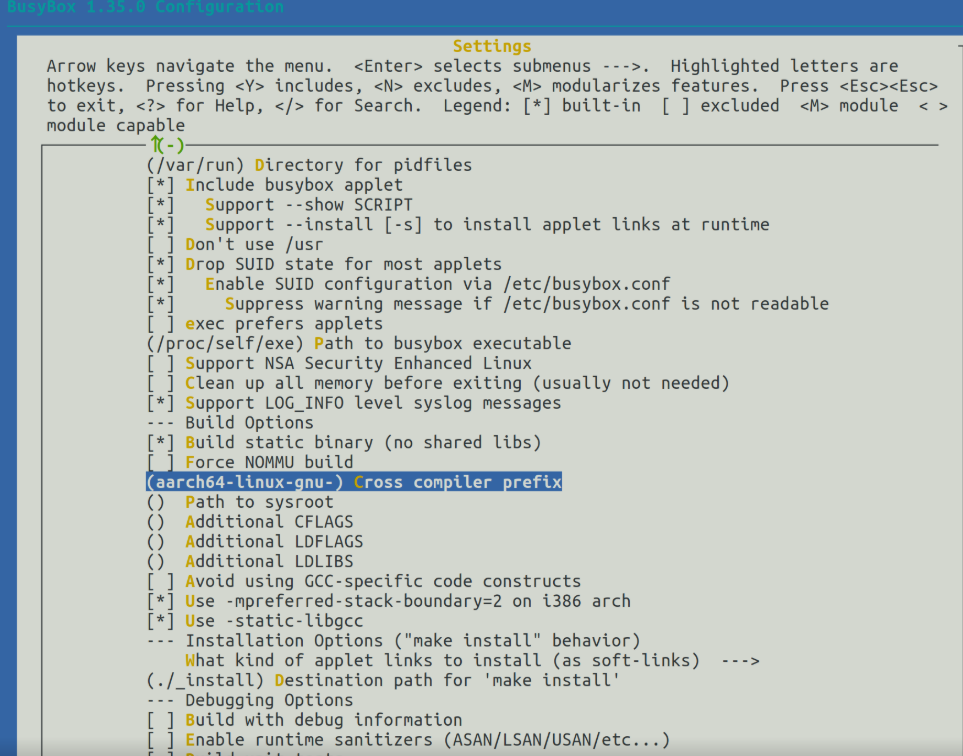Toggle Suppress warning message if busybox.conf not readable
The height and width of the screenshot is (756, 963).
click(488, 303)
